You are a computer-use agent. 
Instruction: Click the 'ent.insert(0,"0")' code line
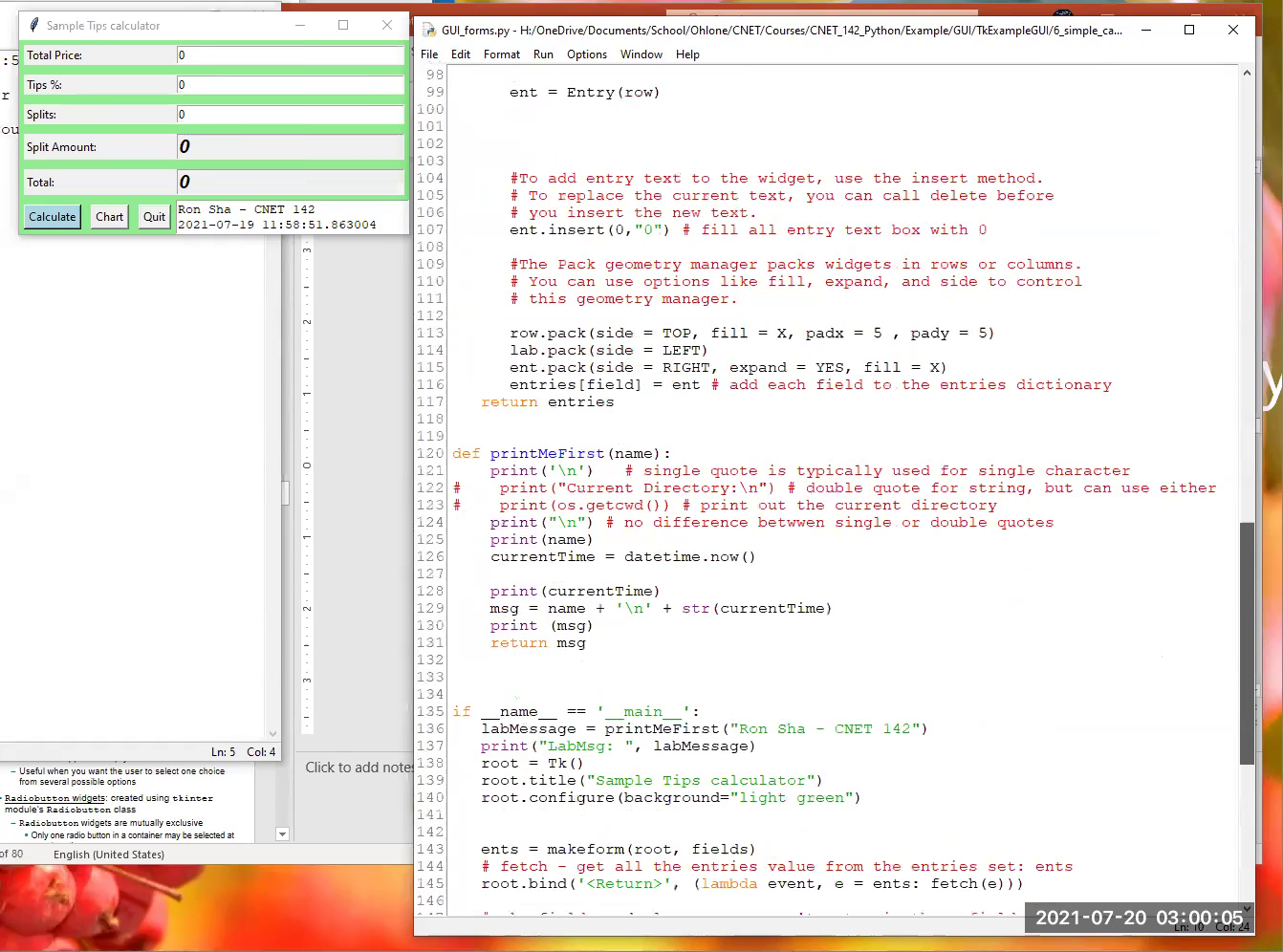click(x=591, y=230)
